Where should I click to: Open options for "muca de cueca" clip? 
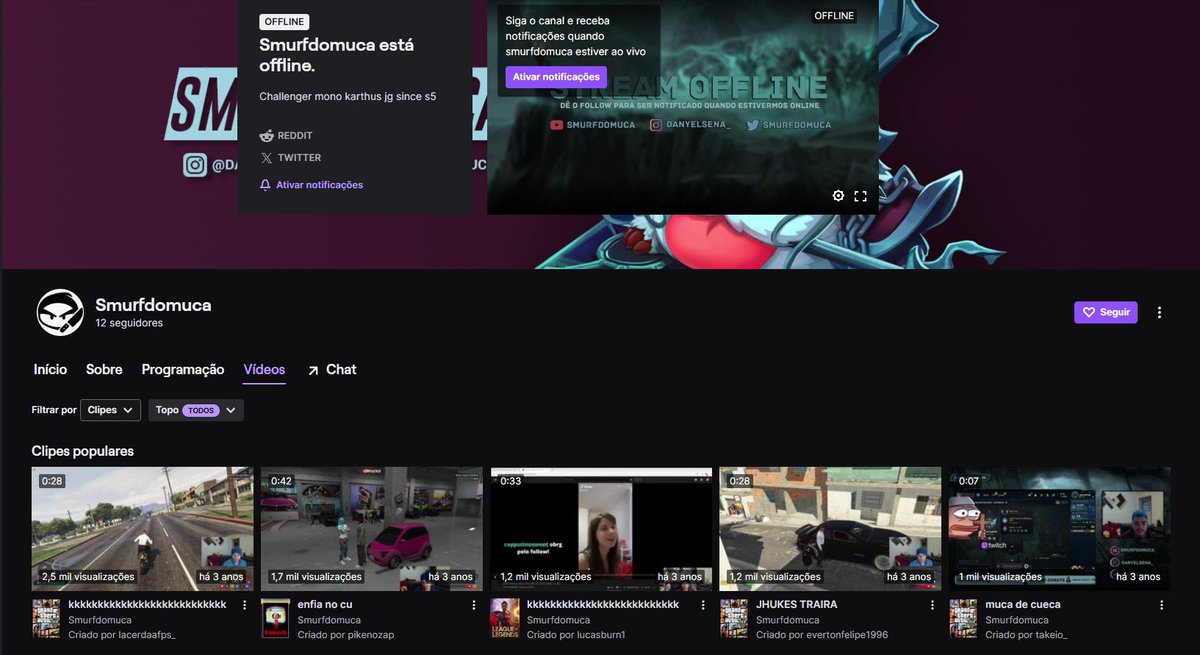click(1161, 605)
